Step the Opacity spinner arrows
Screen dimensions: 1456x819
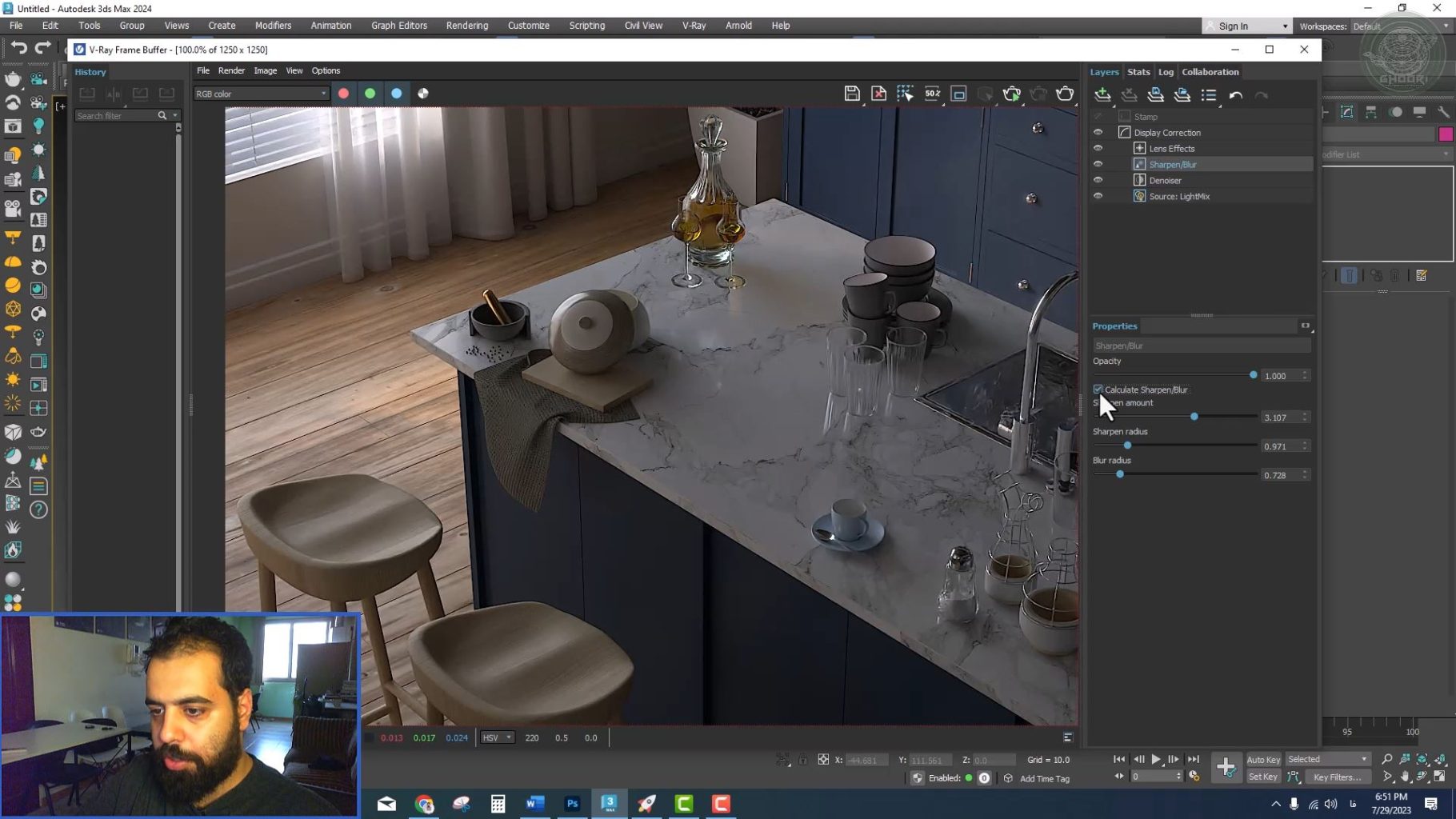1305,375
